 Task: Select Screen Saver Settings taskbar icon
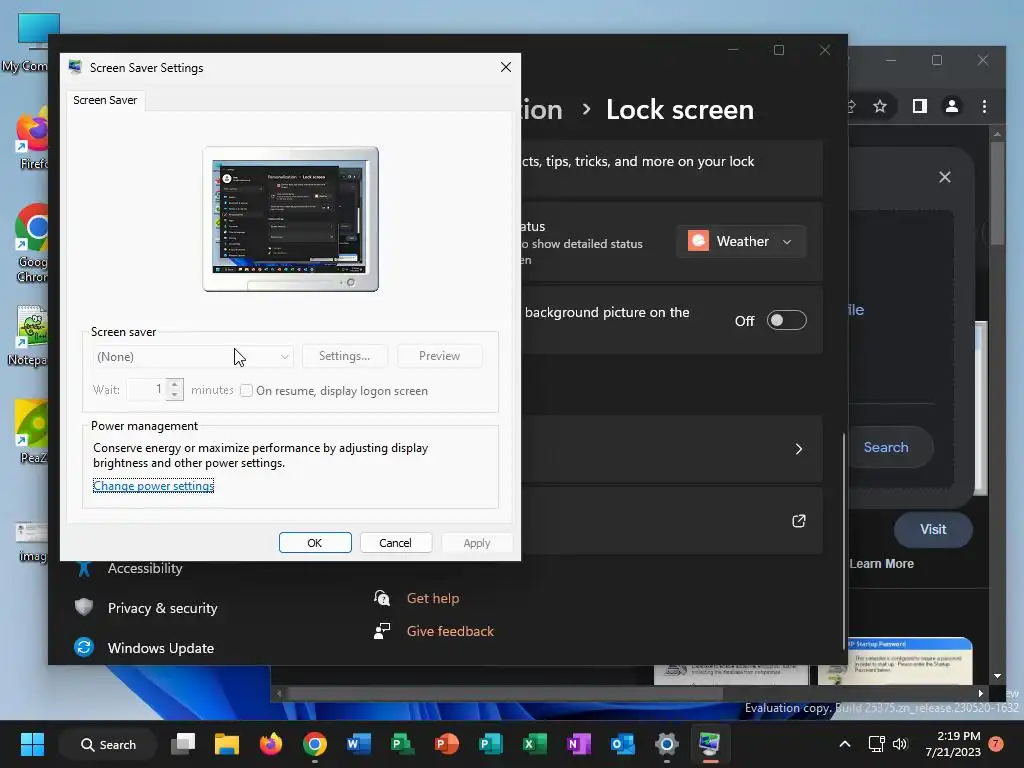[x=710, y=744]
